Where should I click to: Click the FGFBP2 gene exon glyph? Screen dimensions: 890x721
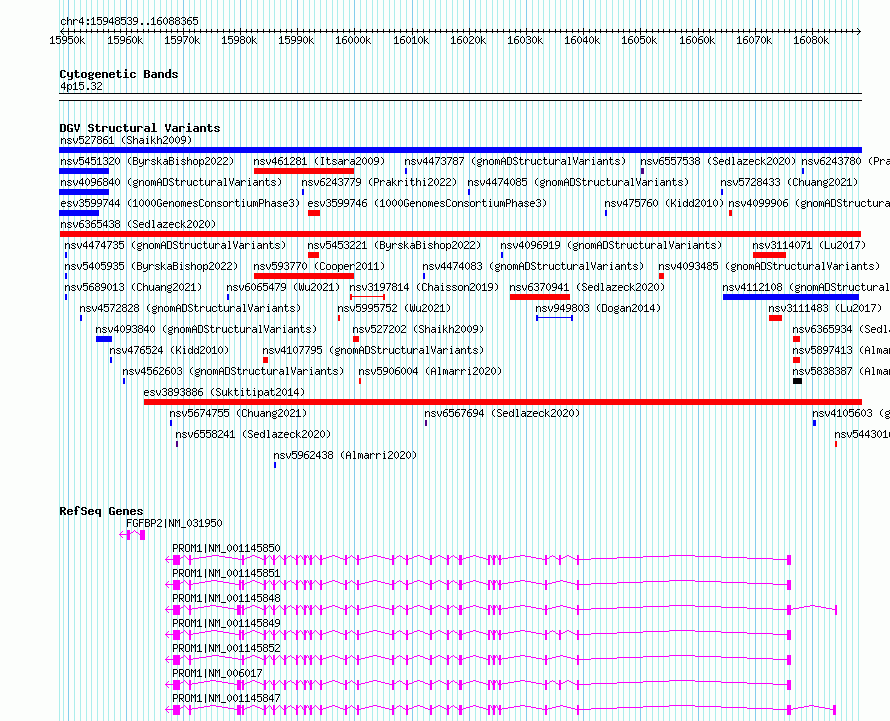click(132, 535)
